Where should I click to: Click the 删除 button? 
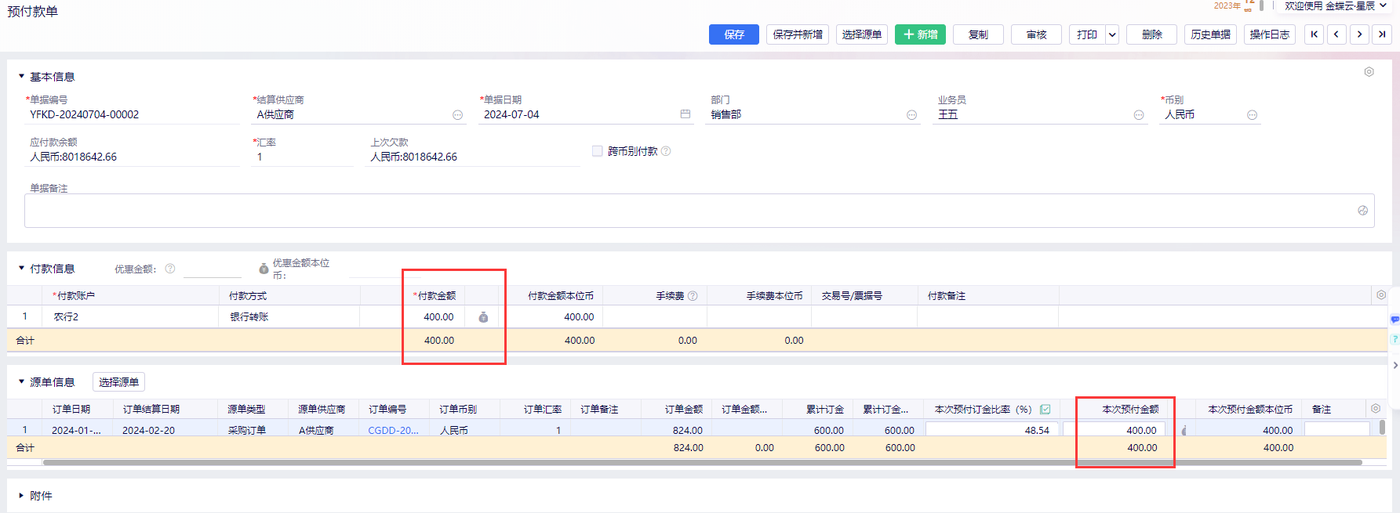pos(1151,34)
